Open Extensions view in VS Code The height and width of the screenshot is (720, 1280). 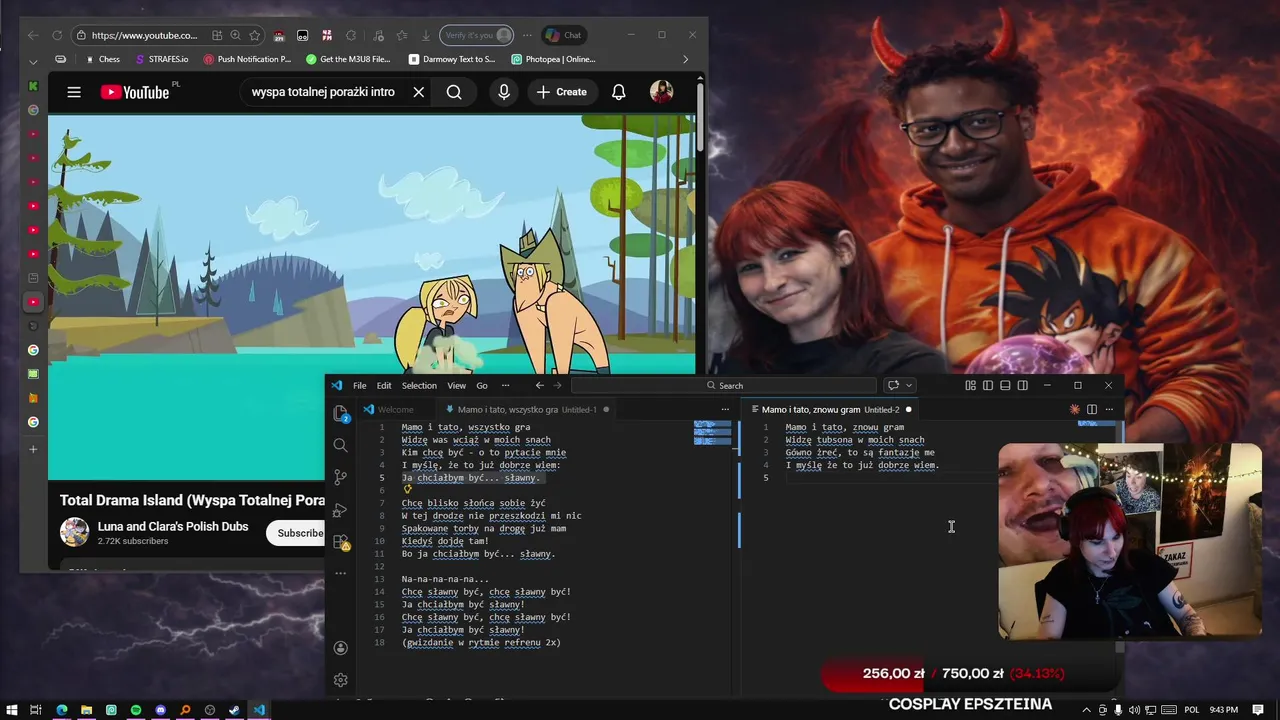tap(340, 542)
